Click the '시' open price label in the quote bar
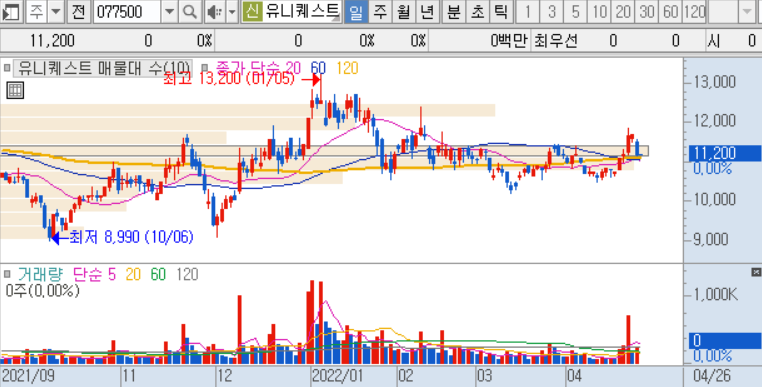762x387 pixels. [713, 41]
